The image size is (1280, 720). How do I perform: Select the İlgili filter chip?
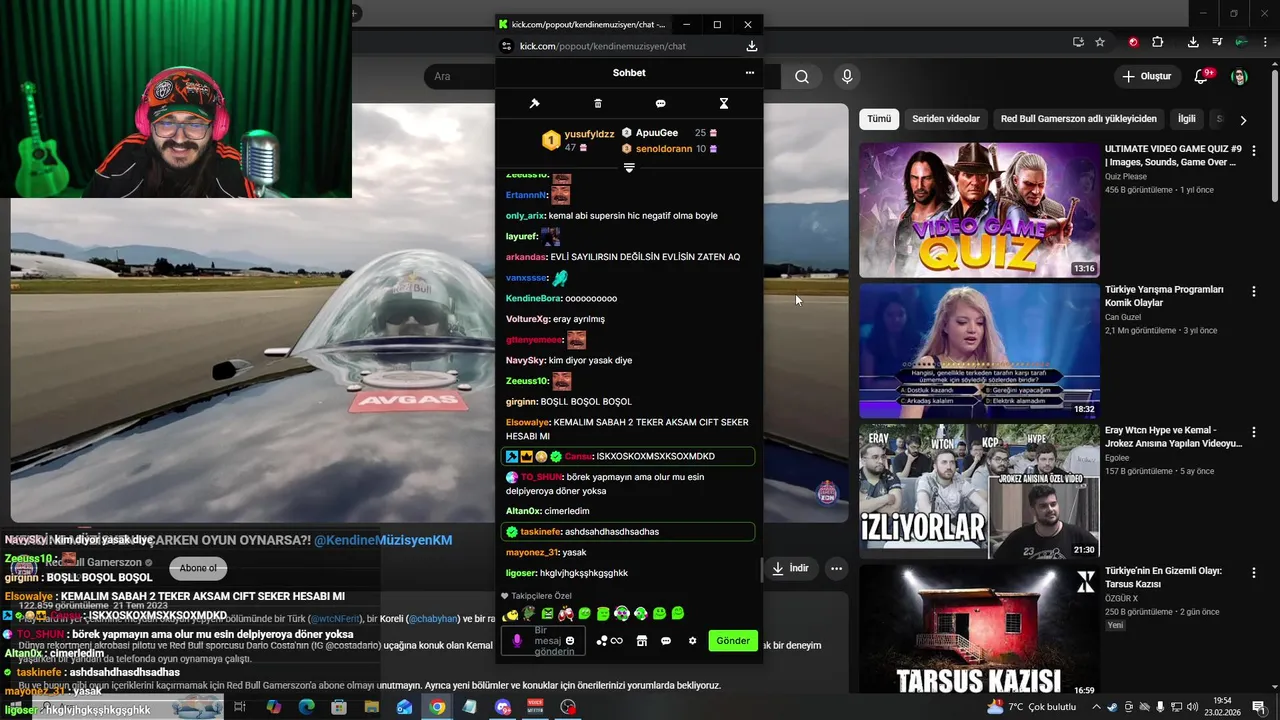[x=1187, y=119]
